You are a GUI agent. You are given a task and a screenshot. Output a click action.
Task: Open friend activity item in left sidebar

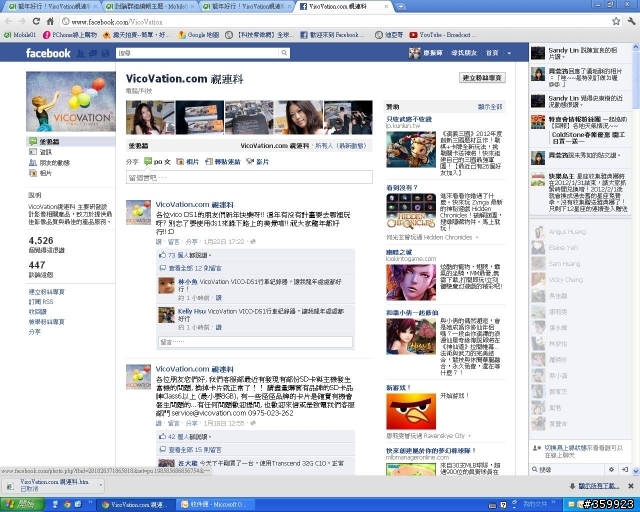point(50,163)
